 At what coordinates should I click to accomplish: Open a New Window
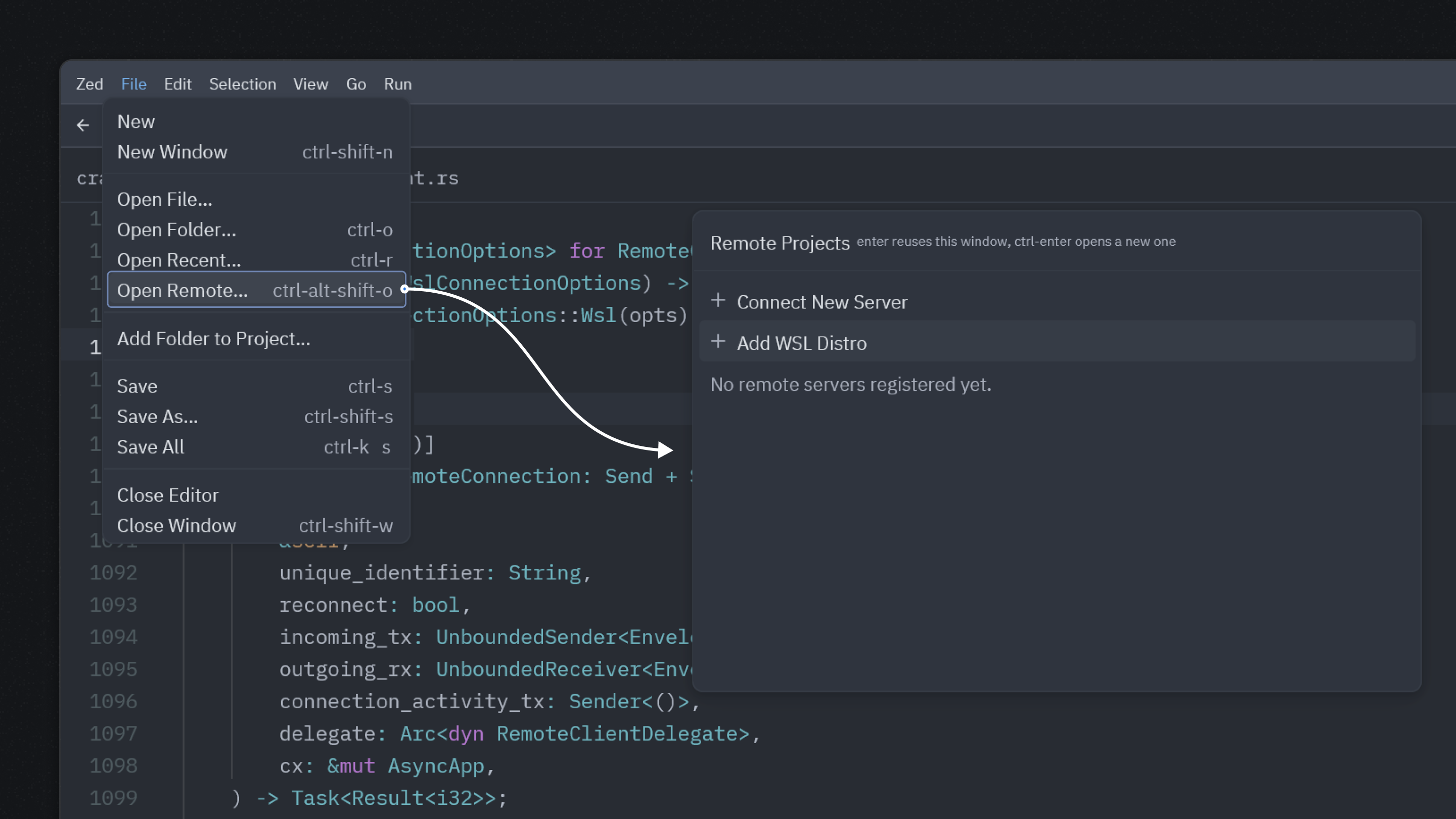[x=172, y=152]
